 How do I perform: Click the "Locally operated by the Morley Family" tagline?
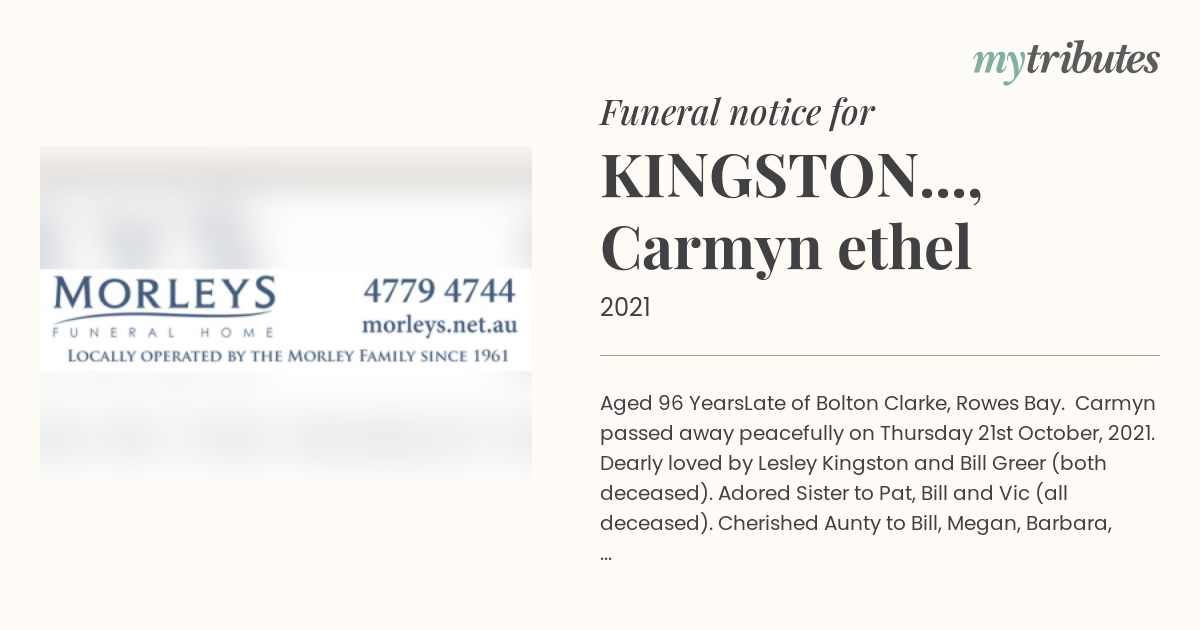(x=288, y=356)
